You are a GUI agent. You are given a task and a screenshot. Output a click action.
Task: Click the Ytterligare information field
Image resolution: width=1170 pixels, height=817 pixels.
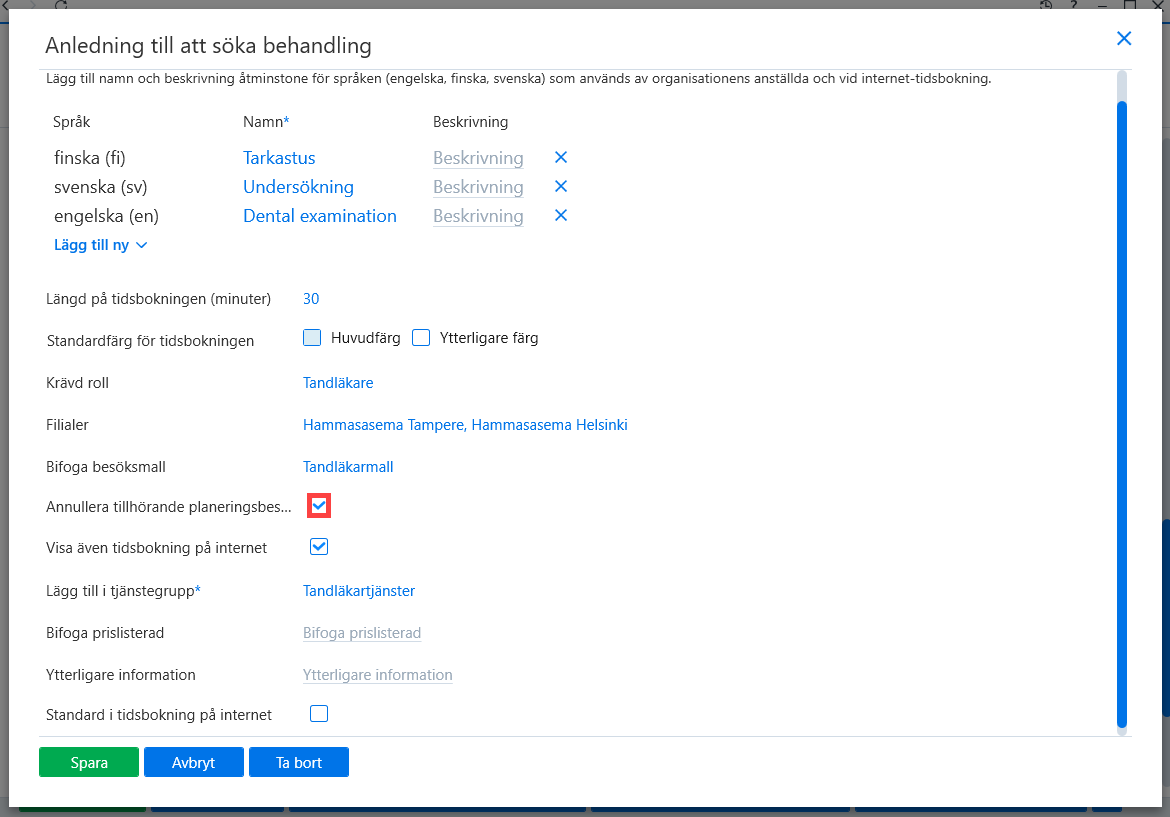click(378, 674)
